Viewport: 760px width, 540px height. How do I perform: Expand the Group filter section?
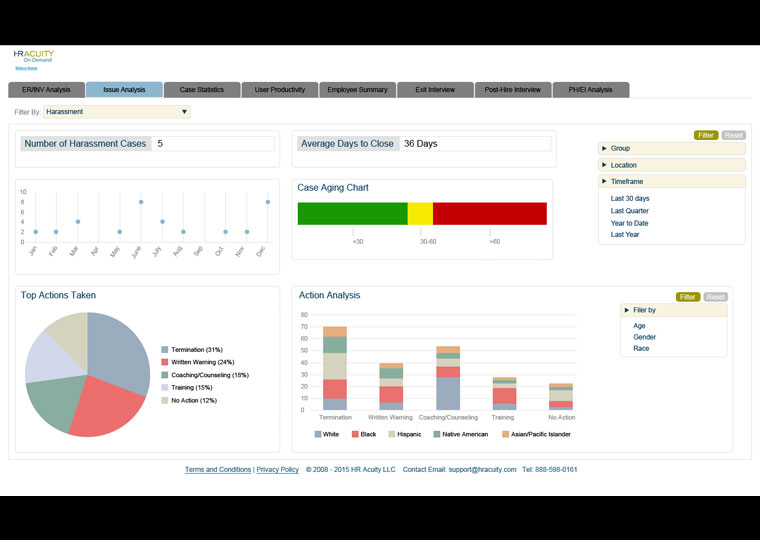coord(672,148)
